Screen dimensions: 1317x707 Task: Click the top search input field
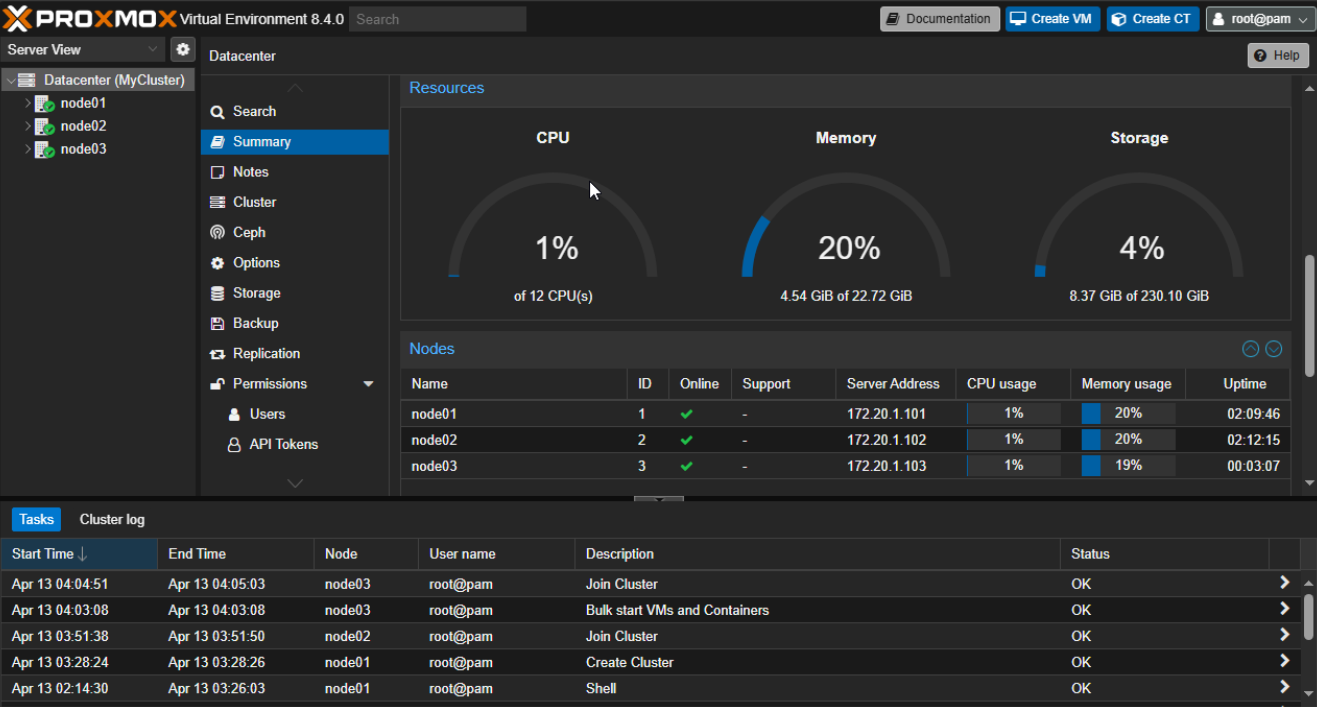coord(437,19)
